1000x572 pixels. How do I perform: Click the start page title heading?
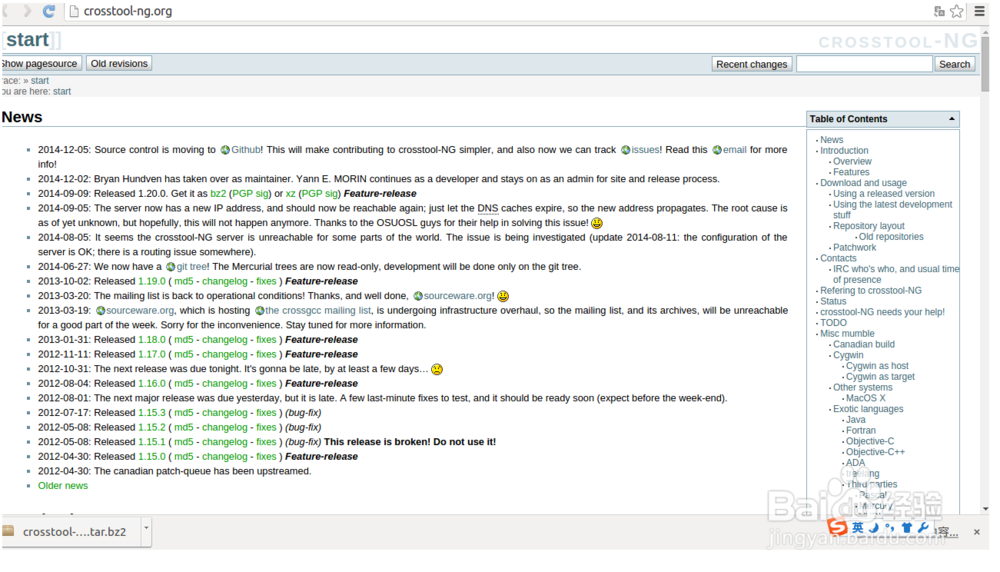pos(27,40)
